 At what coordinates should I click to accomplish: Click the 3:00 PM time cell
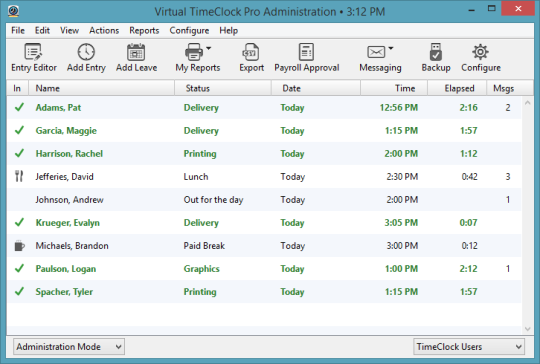coord(402,246)
